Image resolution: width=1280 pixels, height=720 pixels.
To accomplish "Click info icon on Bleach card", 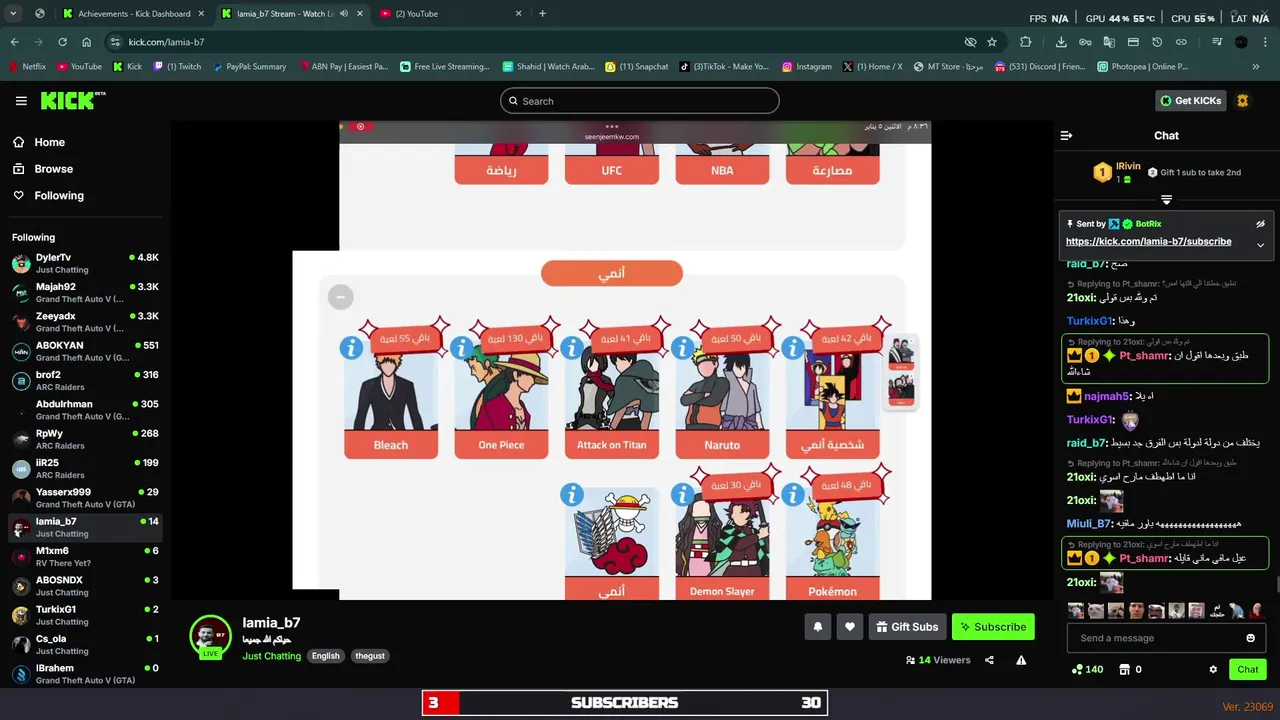I will point(351,348).
